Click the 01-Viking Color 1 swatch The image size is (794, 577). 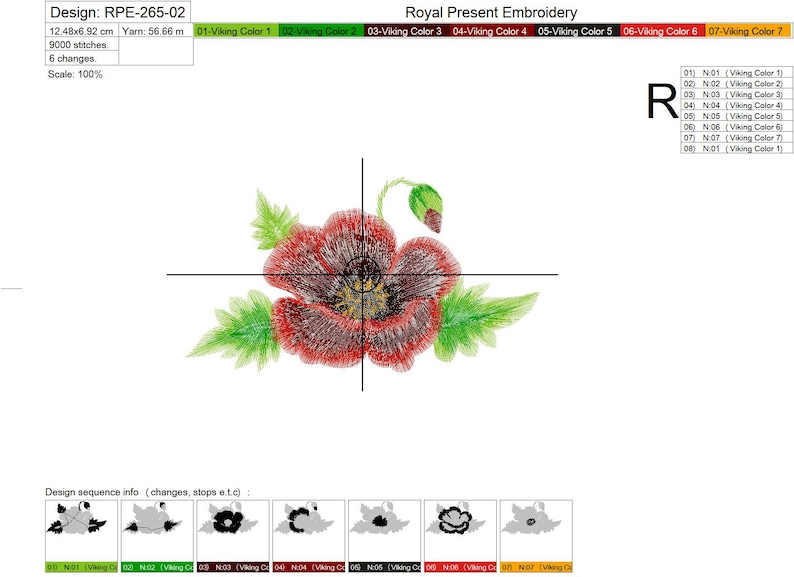coord(236,31)
